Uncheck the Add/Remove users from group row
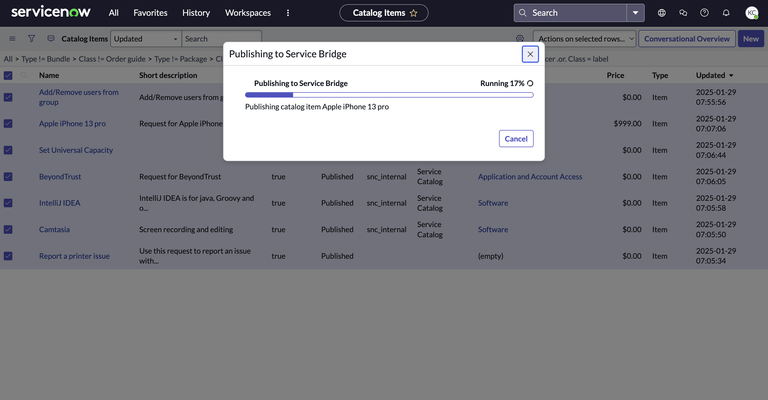 tap(8, 97)
